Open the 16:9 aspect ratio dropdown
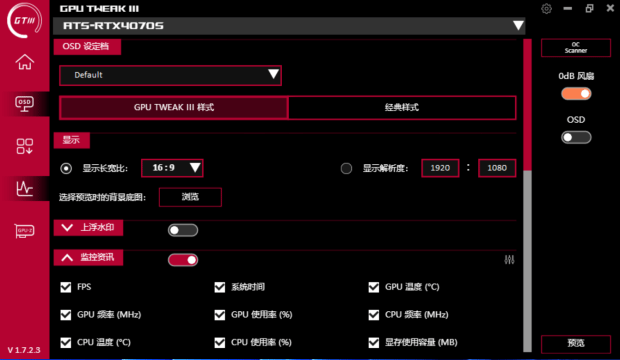 point(172,168)
